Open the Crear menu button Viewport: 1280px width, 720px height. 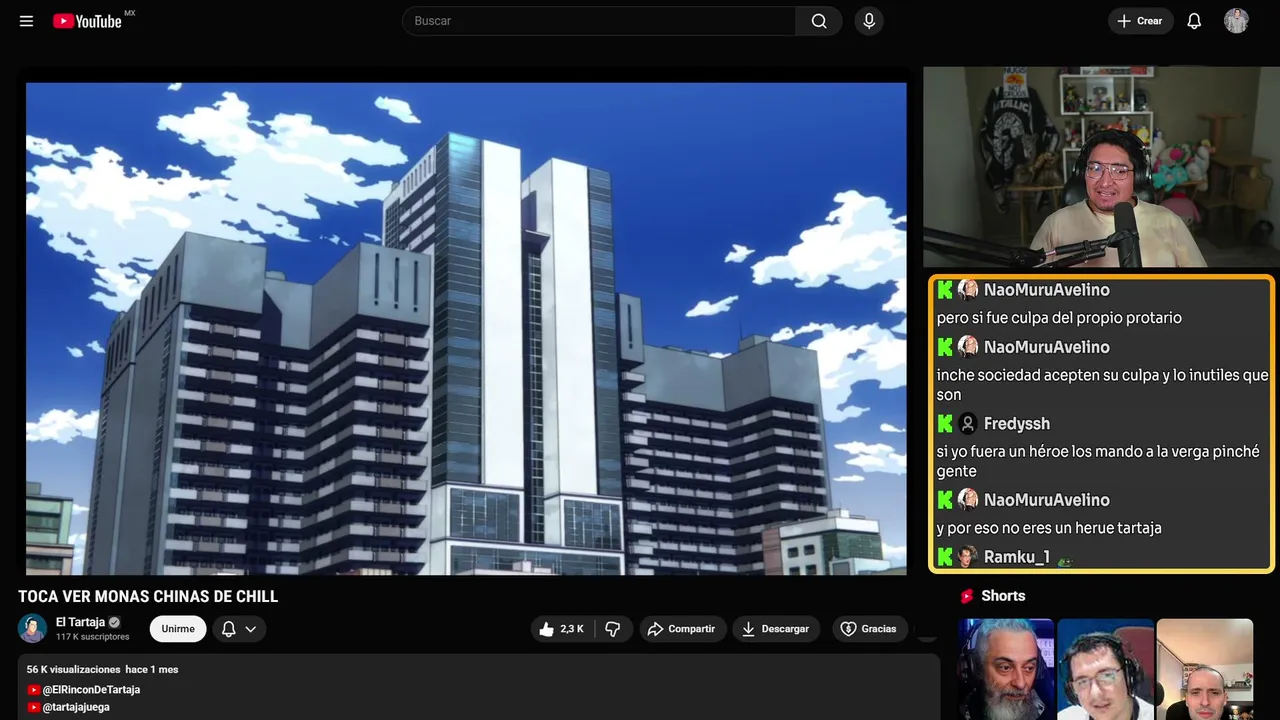click(1140, 21)
